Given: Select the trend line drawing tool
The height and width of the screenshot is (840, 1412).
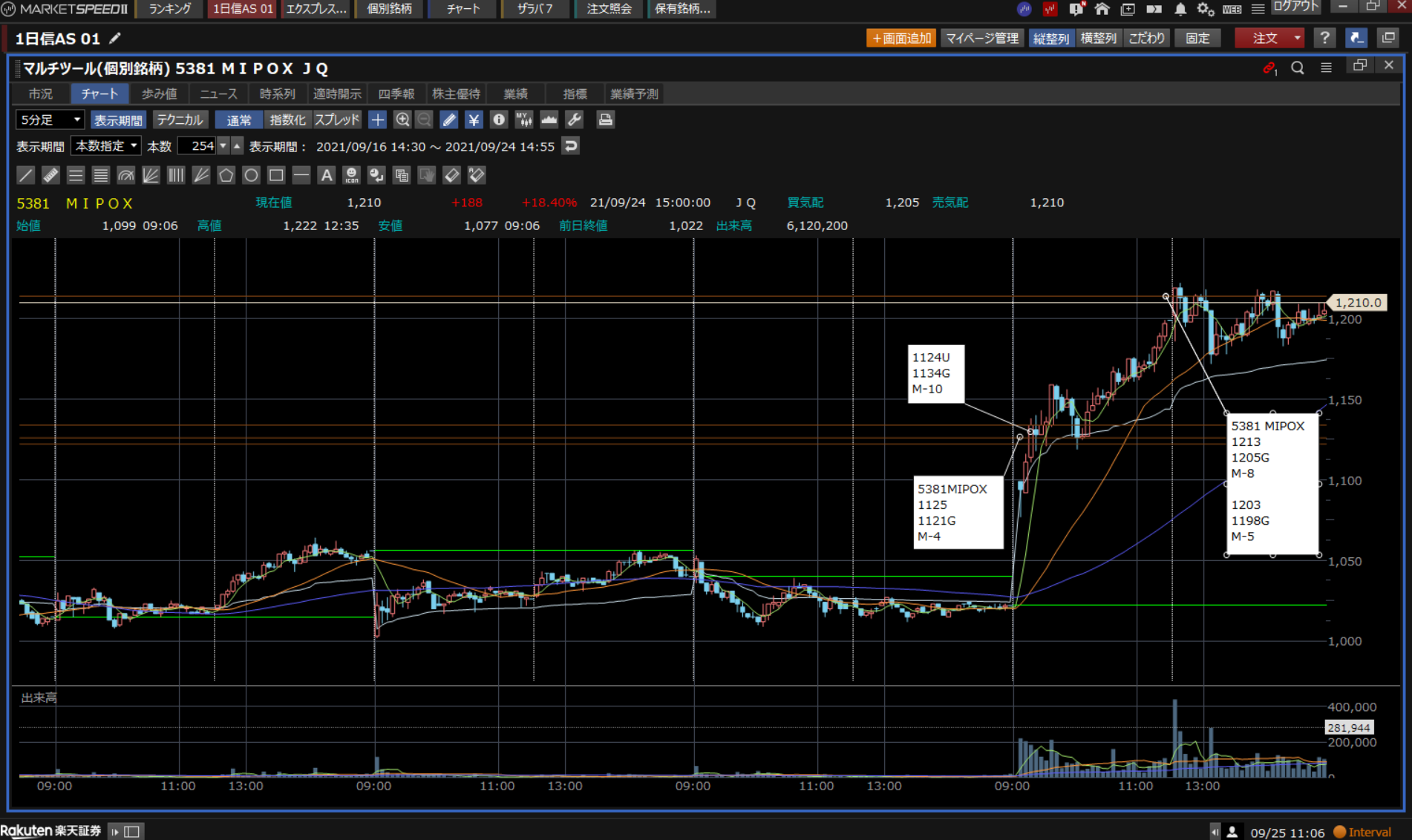Looking at the screenshot, I should [26, 175].
